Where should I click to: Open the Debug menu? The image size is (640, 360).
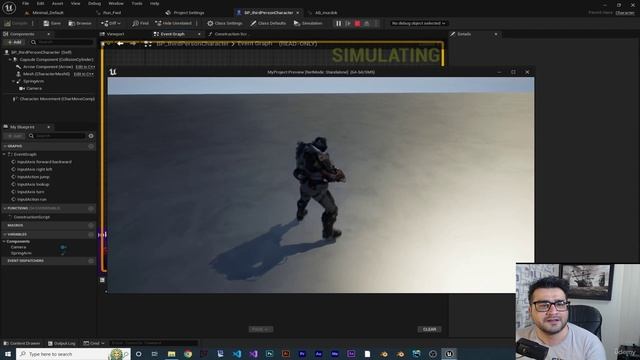pos(94,3)
